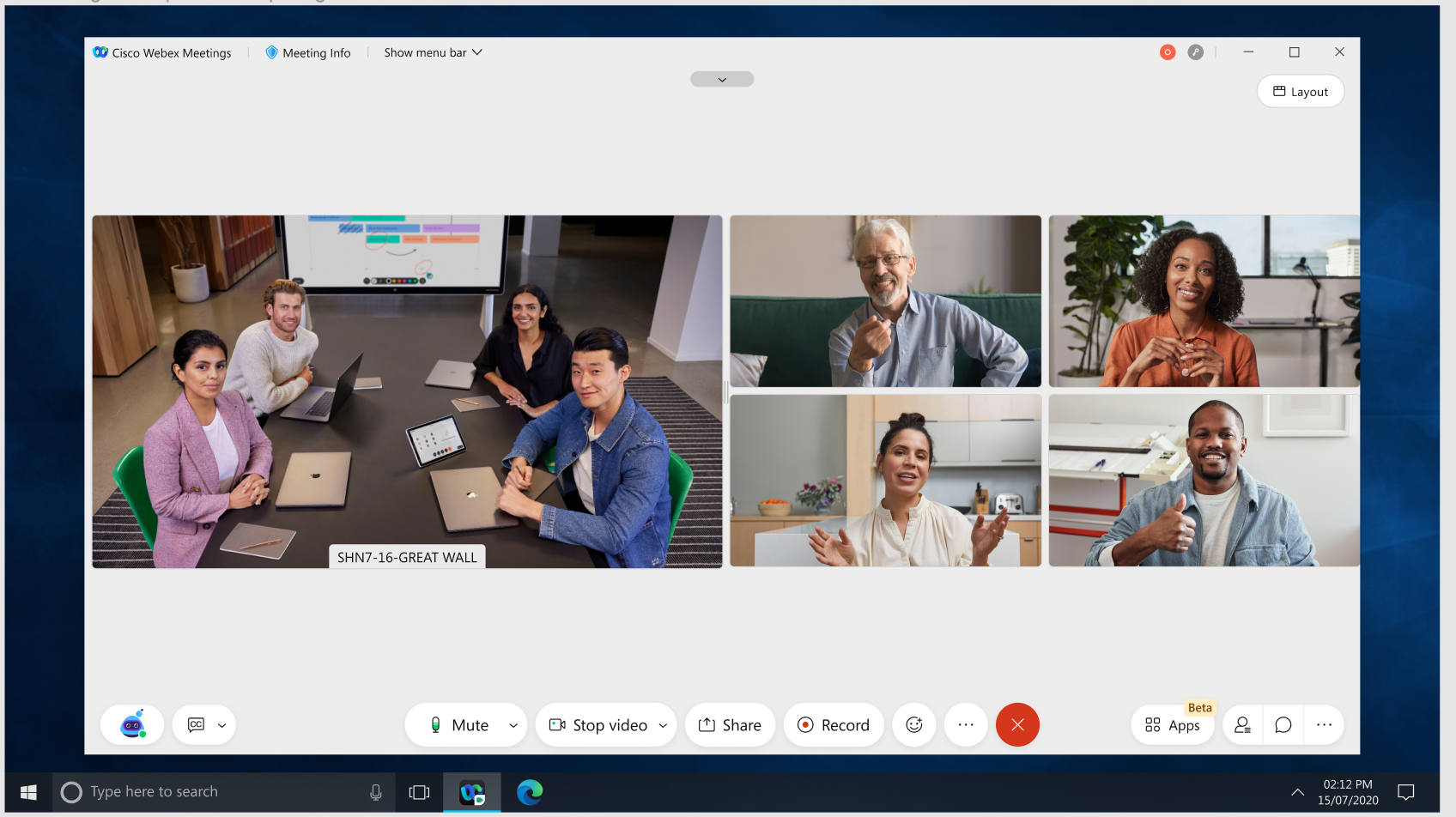Mute the microphone
1456x817 pixels.
(459, 725)
